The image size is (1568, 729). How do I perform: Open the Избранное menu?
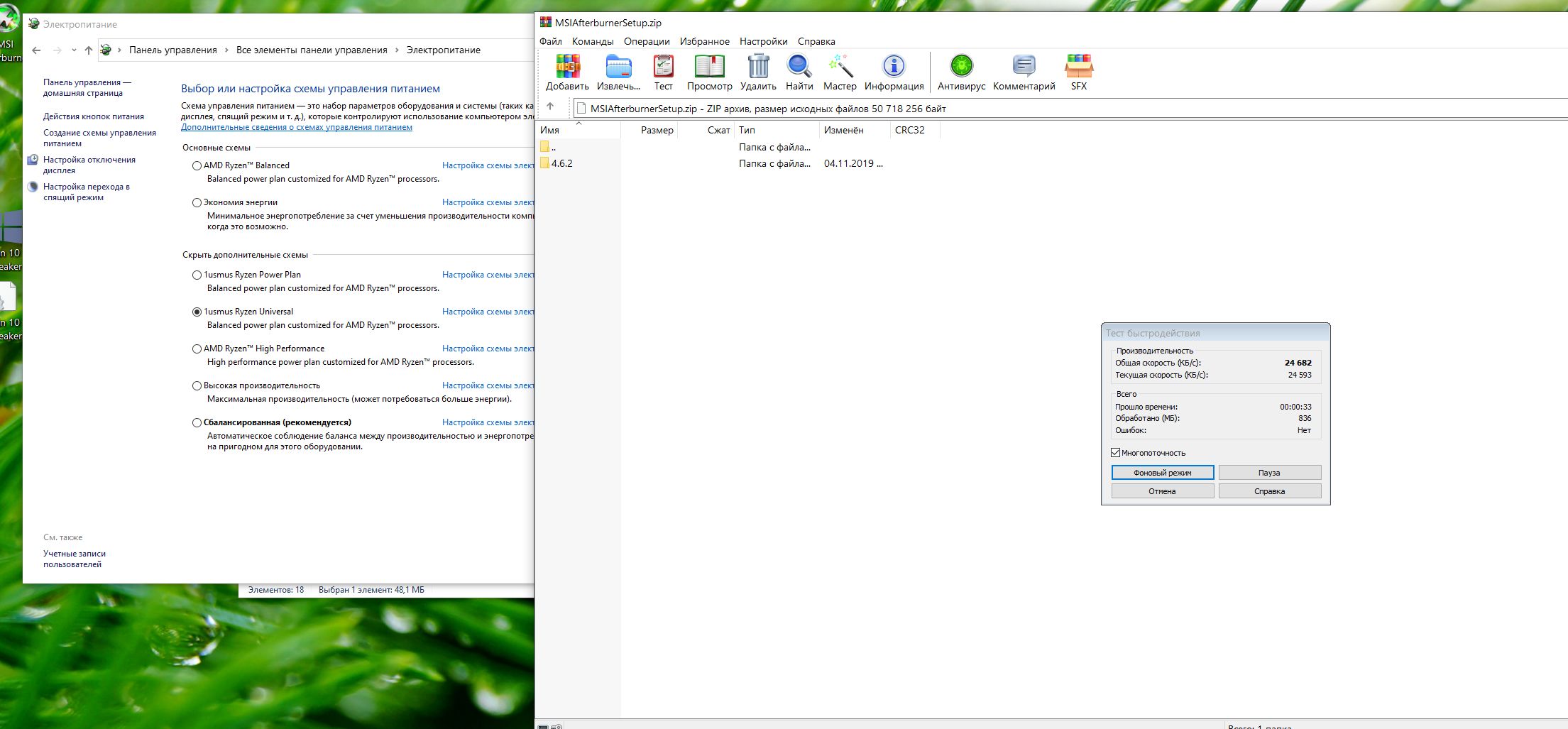[704, 41]
